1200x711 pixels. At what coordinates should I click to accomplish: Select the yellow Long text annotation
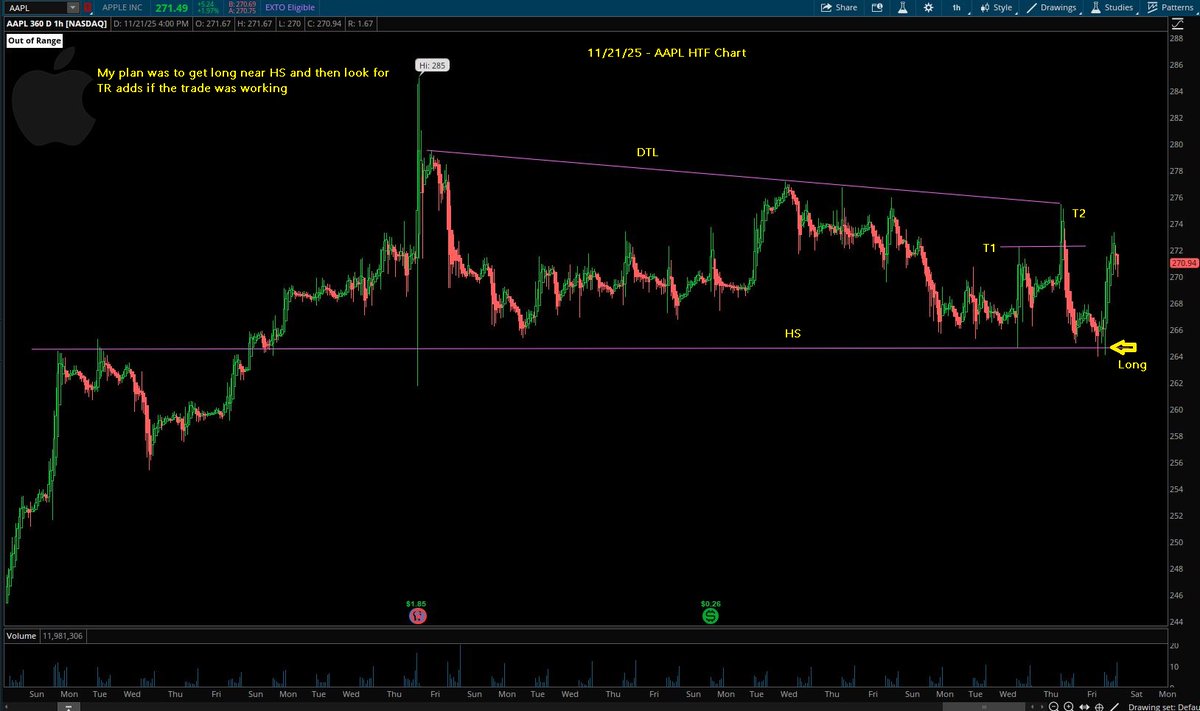(1132, 365)
